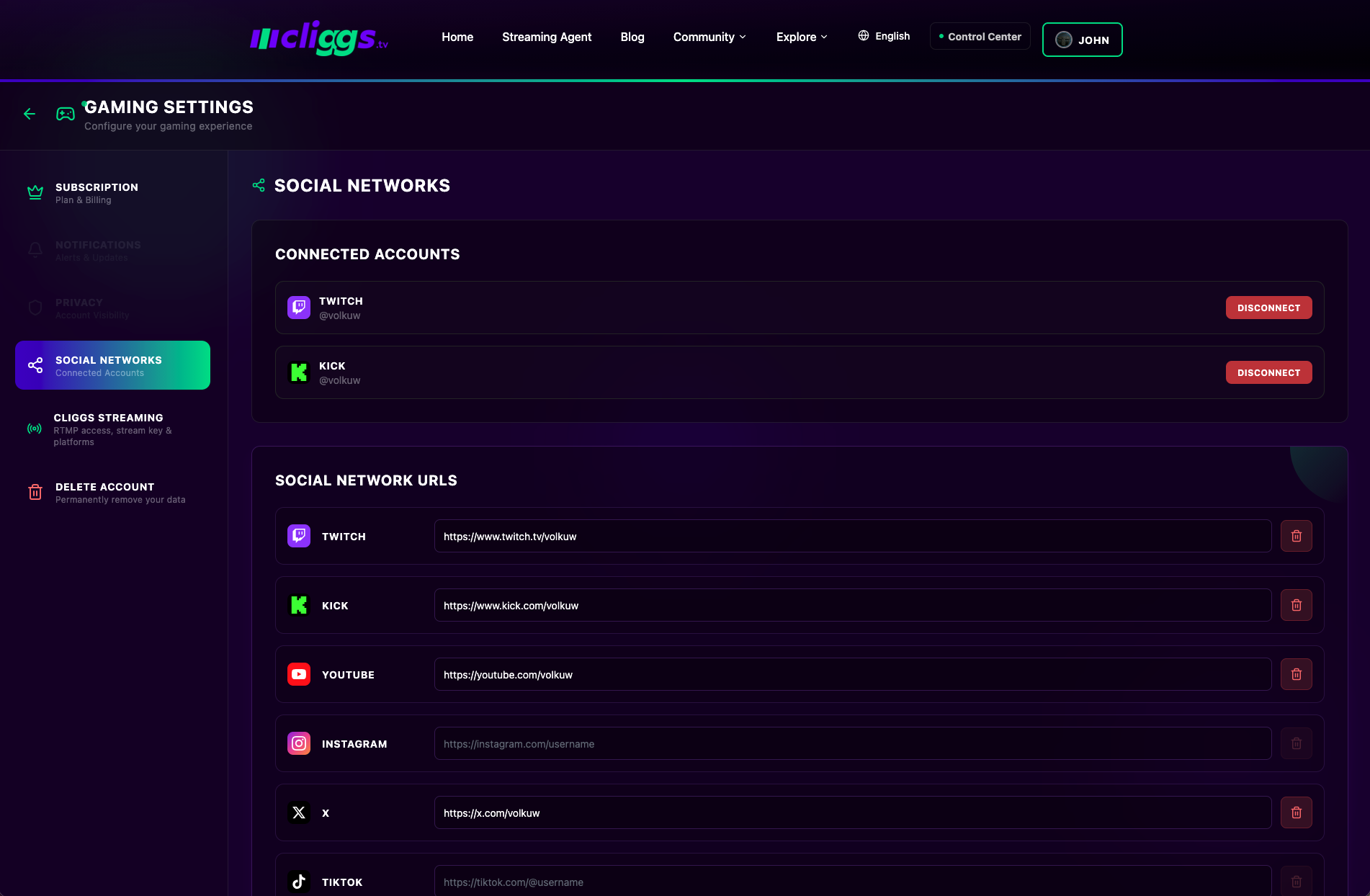1370x896 pixels.
Task: Open the English language selector
Action: point(884,36)
